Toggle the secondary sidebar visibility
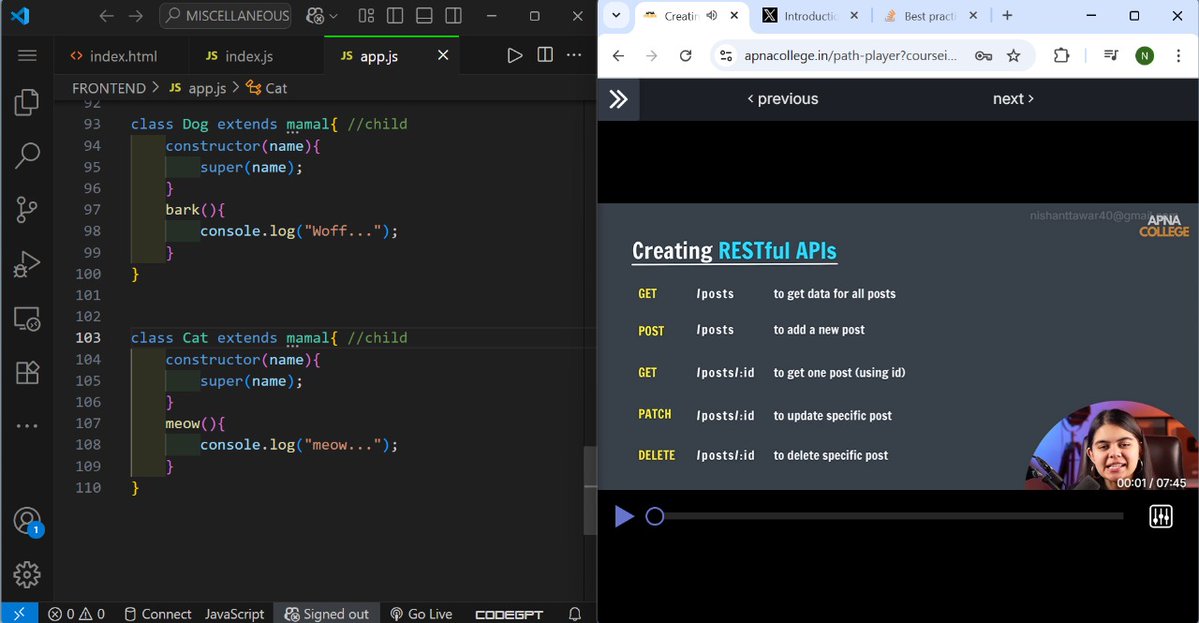The image size is (1199, 623). tap(453, 15)
